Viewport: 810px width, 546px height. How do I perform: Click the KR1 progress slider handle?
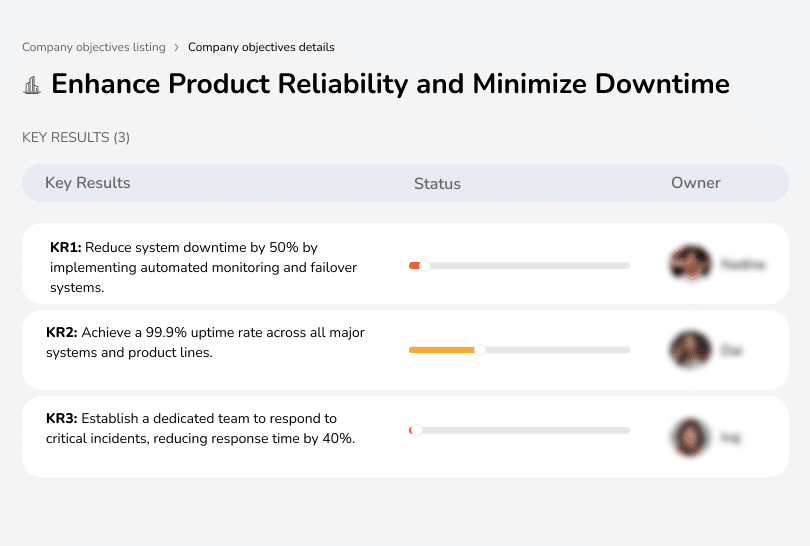tap(425, 266)
